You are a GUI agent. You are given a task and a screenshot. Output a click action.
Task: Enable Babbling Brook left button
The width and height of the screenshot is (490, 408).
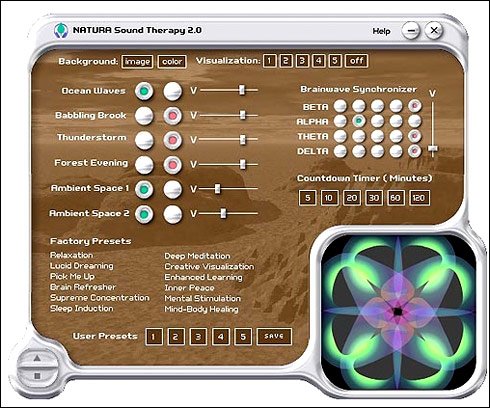pos(144,116)
